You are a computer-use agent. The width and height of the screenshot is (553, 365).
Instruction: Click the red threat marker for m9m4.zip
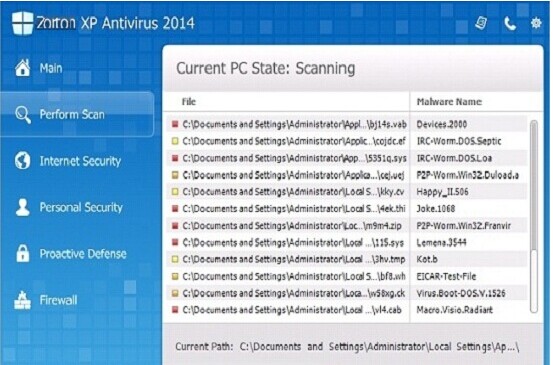click(x=175, y=226)
